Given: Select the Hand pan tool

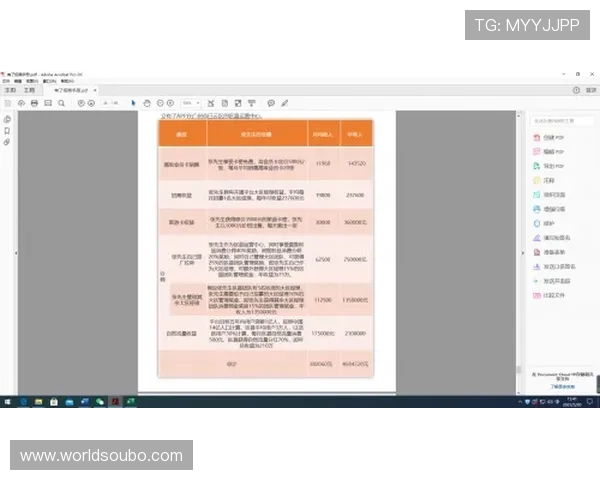Looking at the screenshot, I should tap(147, 103).
